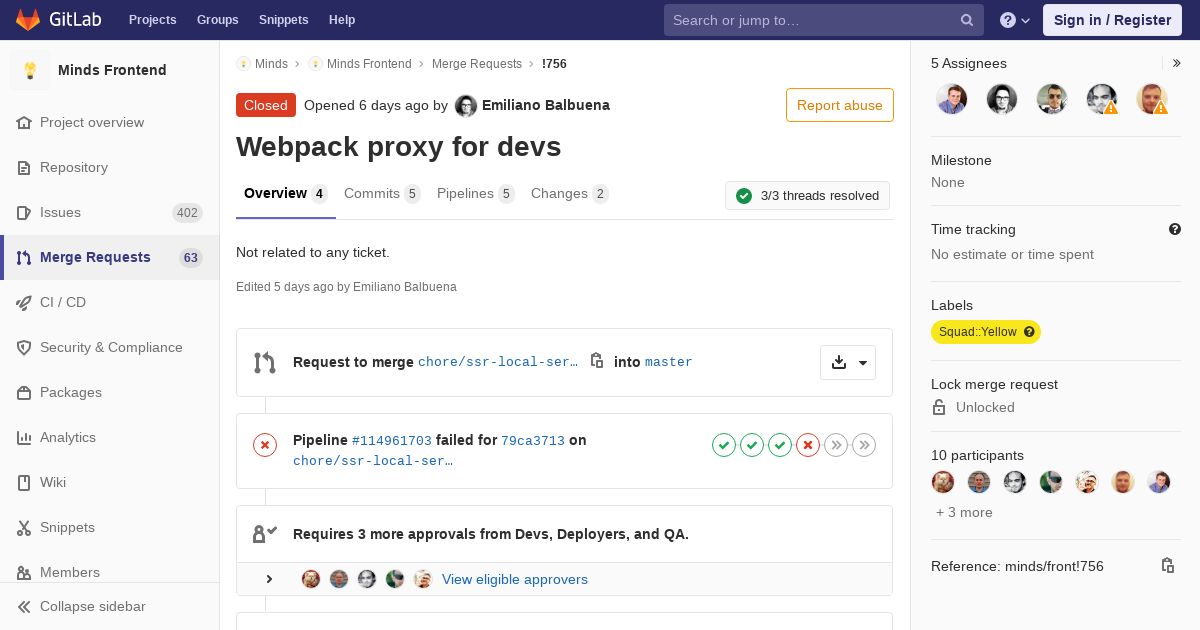The image size is (1200, 630).
Task: Expand the eligible approvers list
Action: (269, 579)
